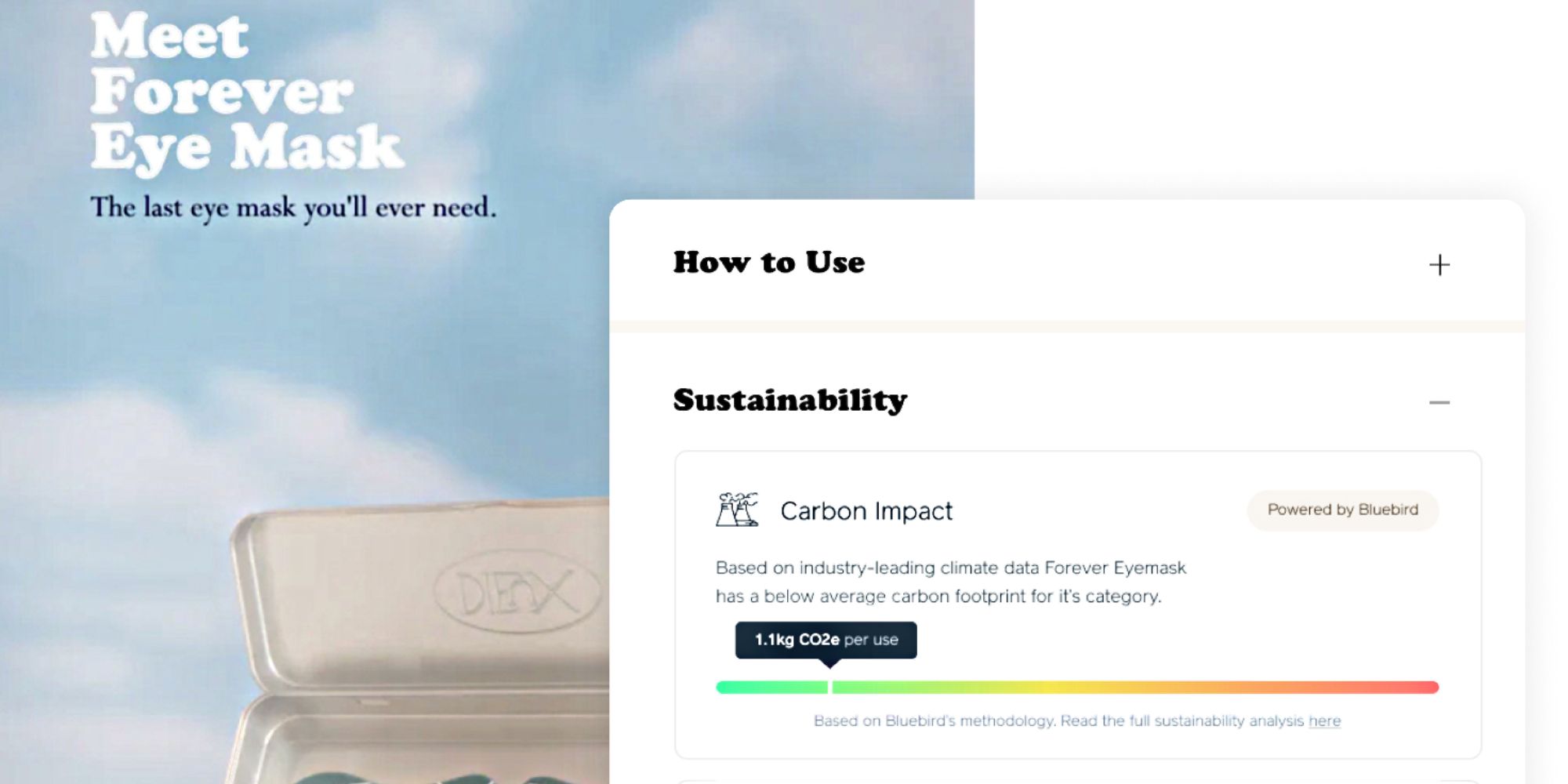
Task: Expand the How to Use plus icon
Action: (1439, 265)
